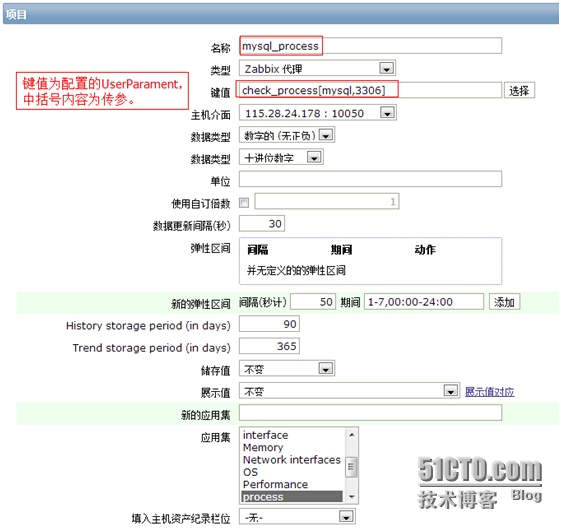Open the dropdown showing 十进位数字
The image size is (561, 528).
tap(281, 157)
